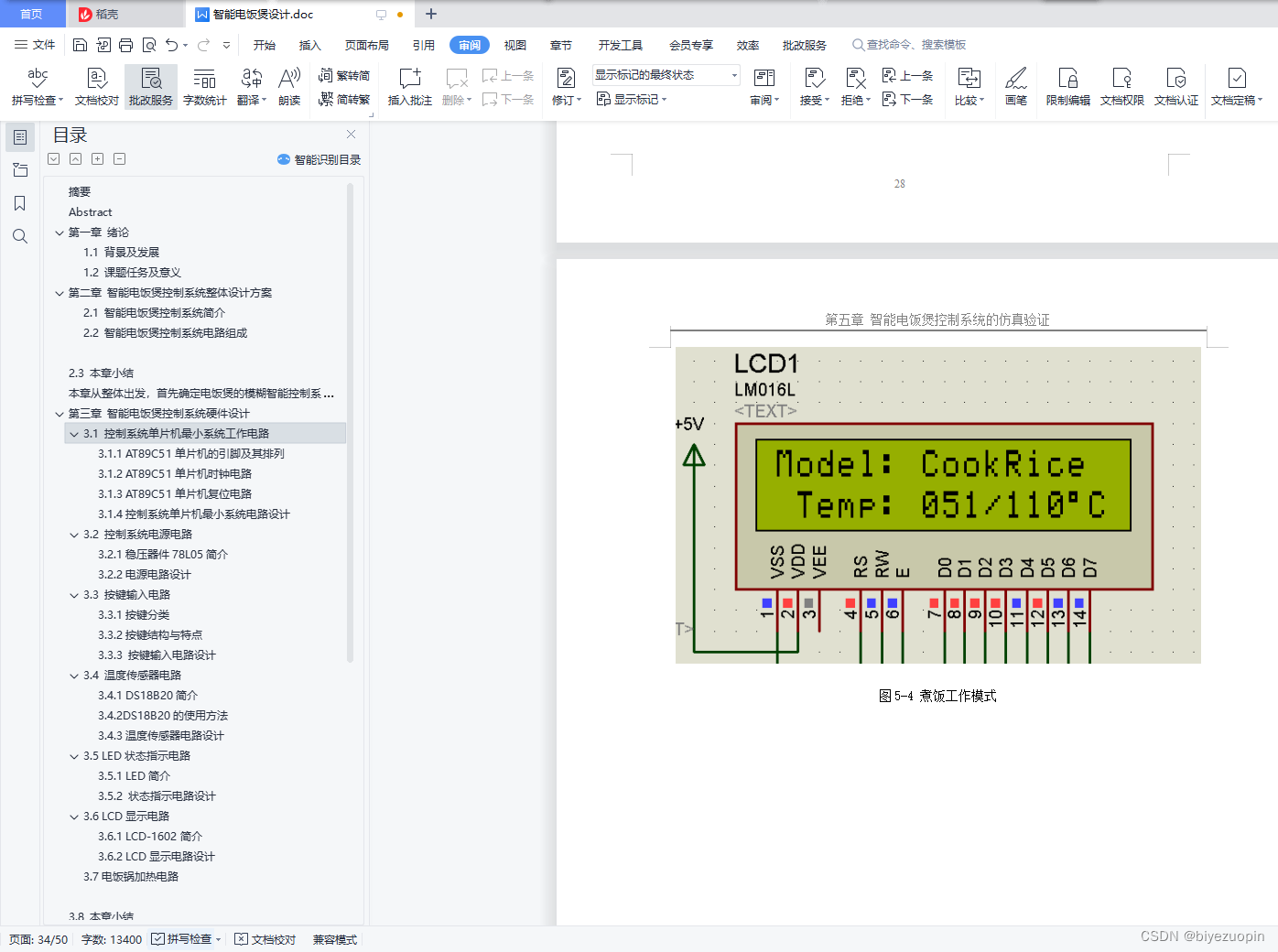This screenshot has width=1278, height=952.
Task: Open the search icon in left sidebar
Action: tap(19, 236)
